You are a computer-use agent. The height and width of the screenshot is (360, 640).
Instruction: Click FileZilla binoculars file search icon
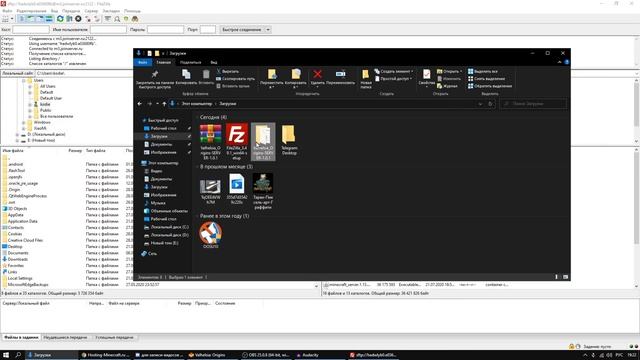[x=135, y=19]
